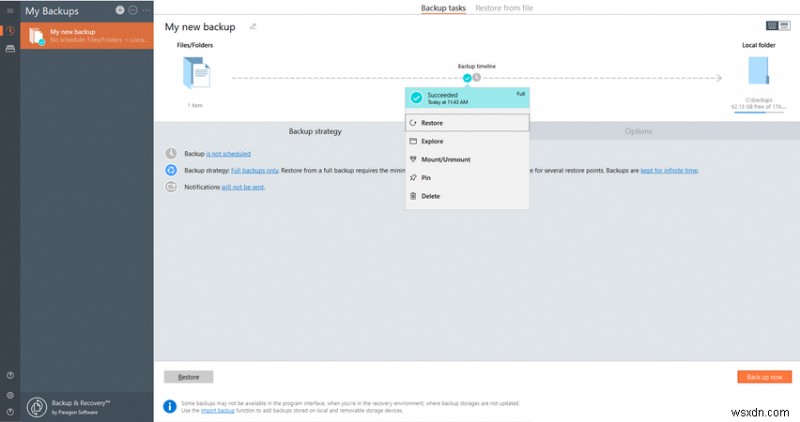Open the 'will not be sent' notifications link
This screenshot has width=800, height=422.
[242, 187]
